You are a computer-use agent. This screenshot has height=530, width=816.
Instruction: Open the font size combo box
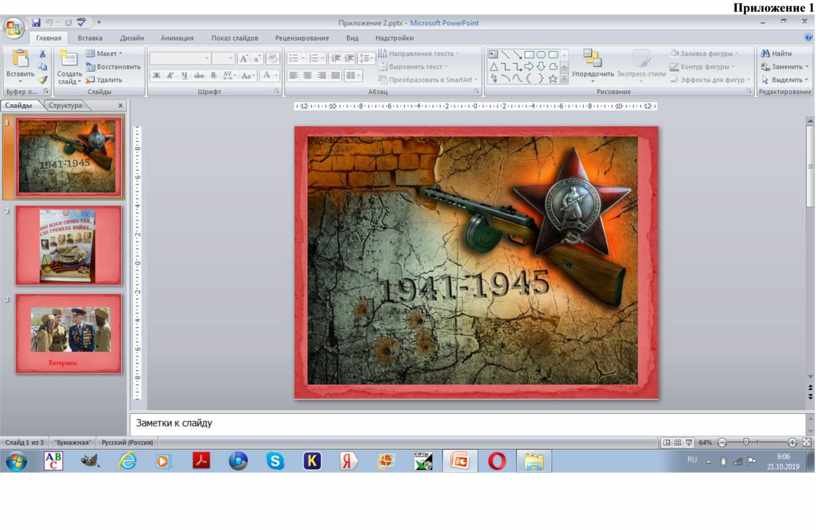pyautogui.click(x=223, y=58)
